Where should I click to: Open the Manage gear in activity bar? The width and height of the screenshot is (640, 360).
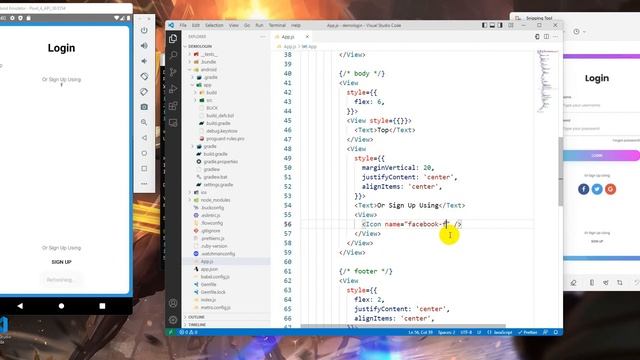click(x=173, y=320)
